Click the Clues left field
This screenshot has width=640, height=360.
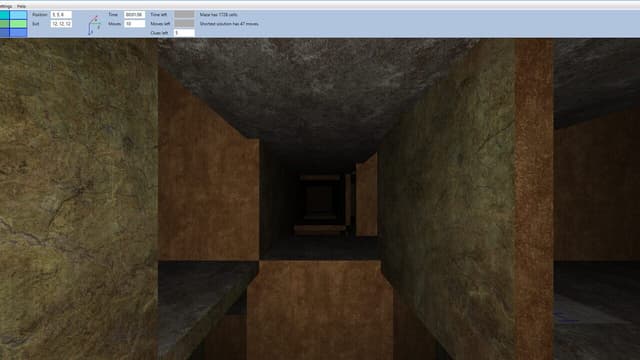click(x=184, y=33)
